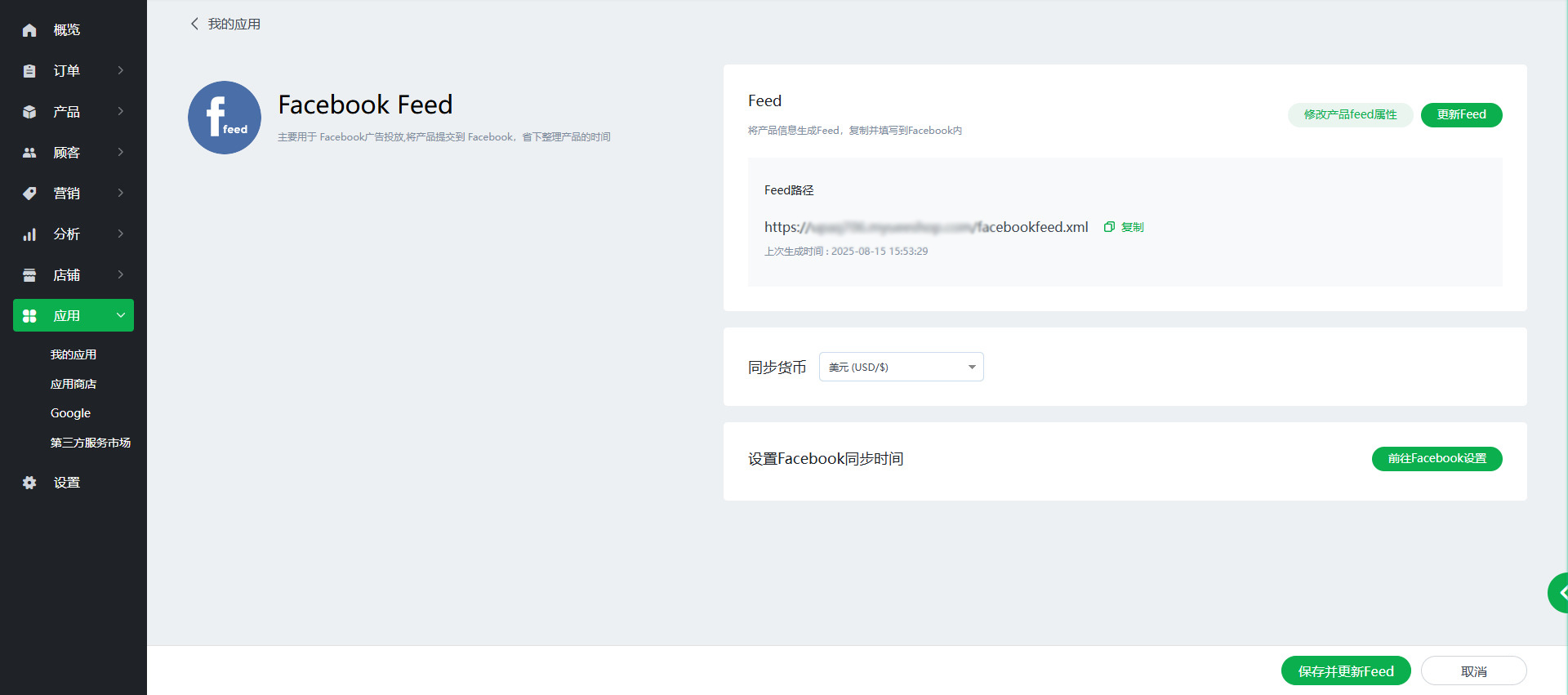Viewport: 1568px width, 695px height.
Task: Expand the 店铺 menu chevron
Action: point(121,274)
